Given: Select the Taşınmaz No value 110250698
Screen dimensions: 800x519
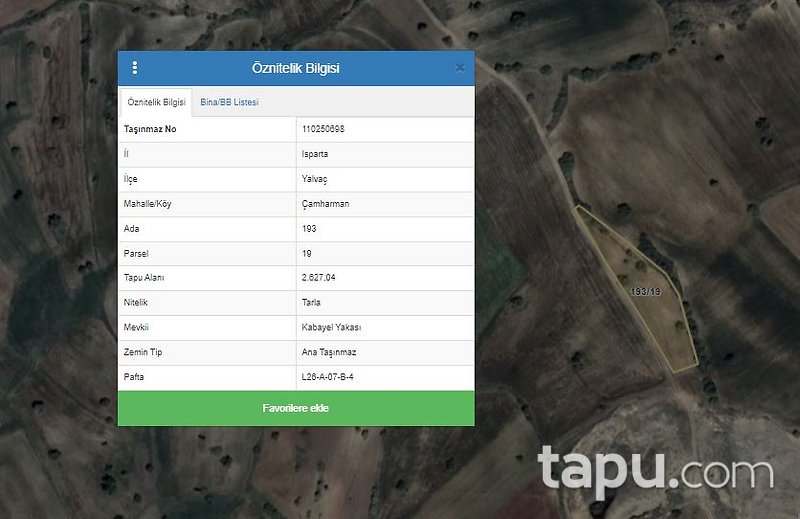Looking at the screenshot, I should (x=323, y=129).
